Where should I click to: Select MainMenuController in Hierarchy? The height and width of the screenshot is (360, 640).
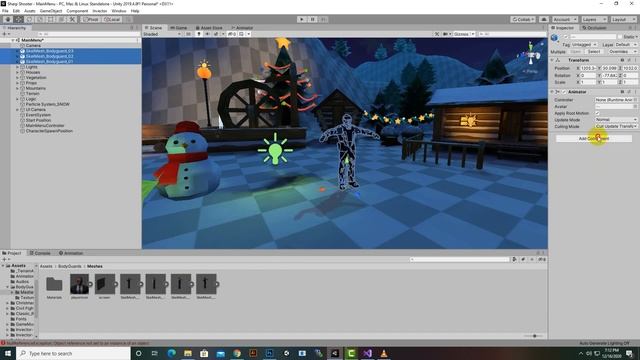pyautogui.click(x=45, y=126)
